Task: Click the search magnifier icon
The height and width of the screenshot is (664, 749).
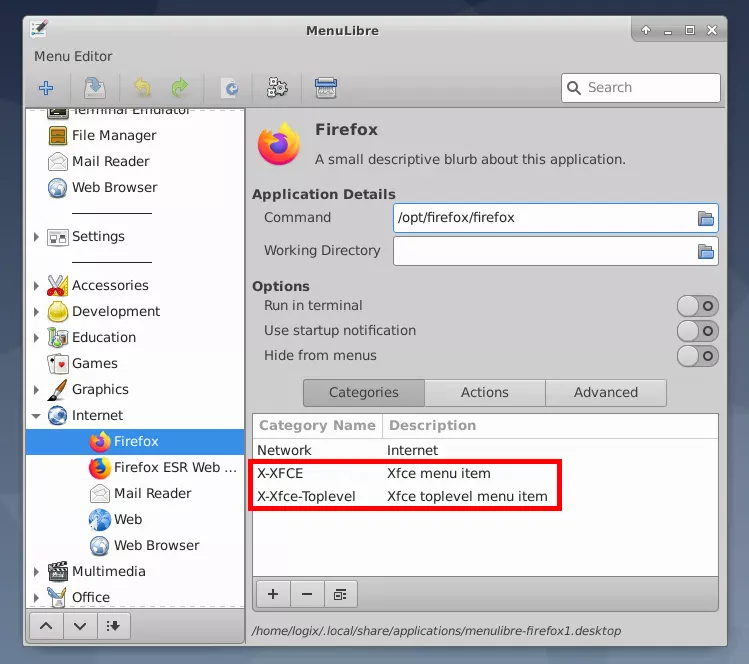Action: [x=574, y=88]
